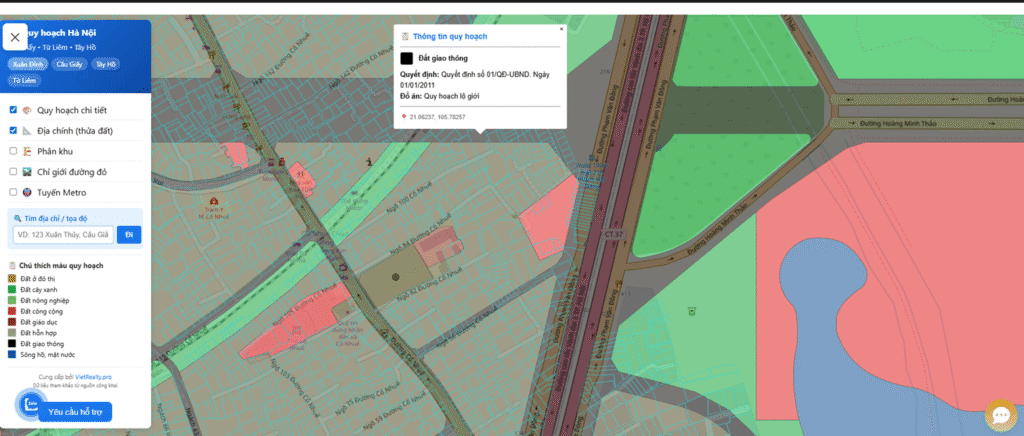Uncheck the Địa chính (thửa đất) checkbox
The height and width of the screenshot is (436, 1024).
tap(13, 131)
